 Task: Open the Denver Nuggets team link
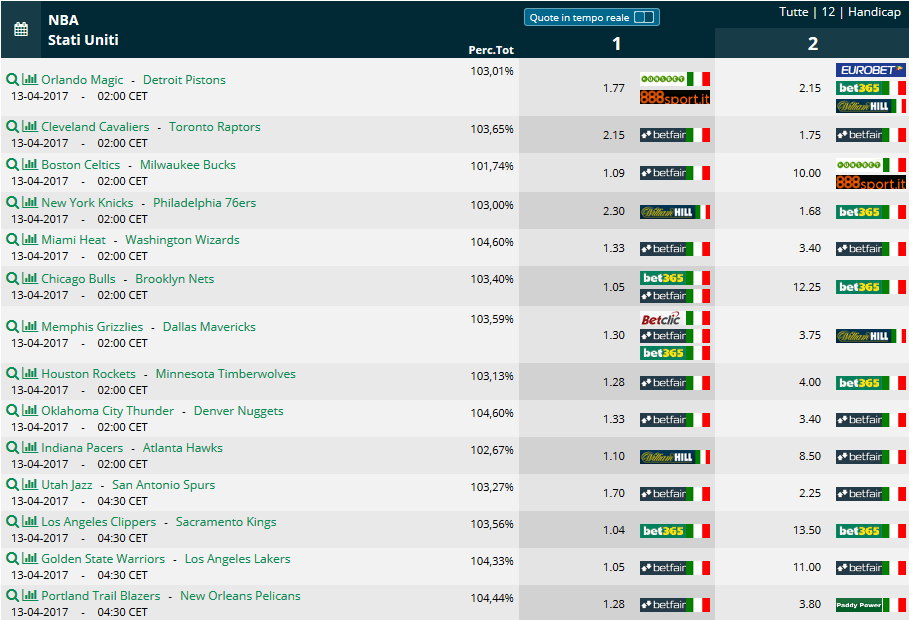pos(238,411)
